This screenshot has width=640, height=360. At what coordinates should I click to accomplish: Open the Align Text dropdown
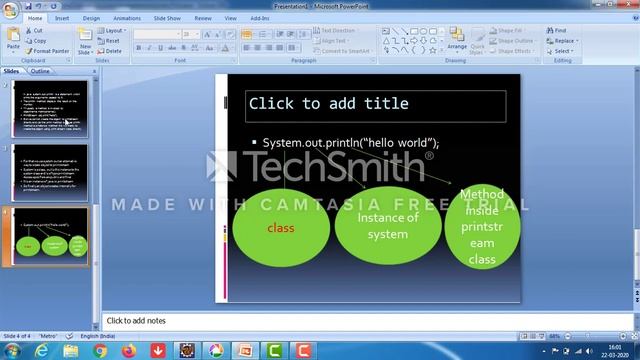pos(331,41)
